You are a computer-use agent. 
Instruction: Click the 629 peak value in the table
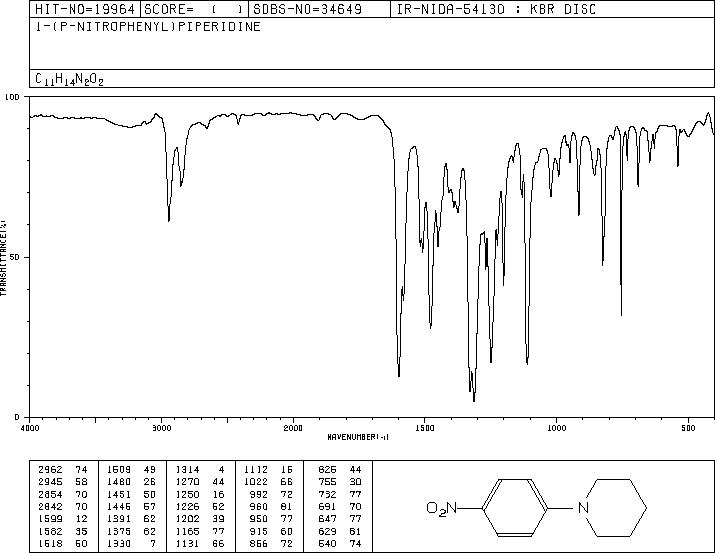327,531
